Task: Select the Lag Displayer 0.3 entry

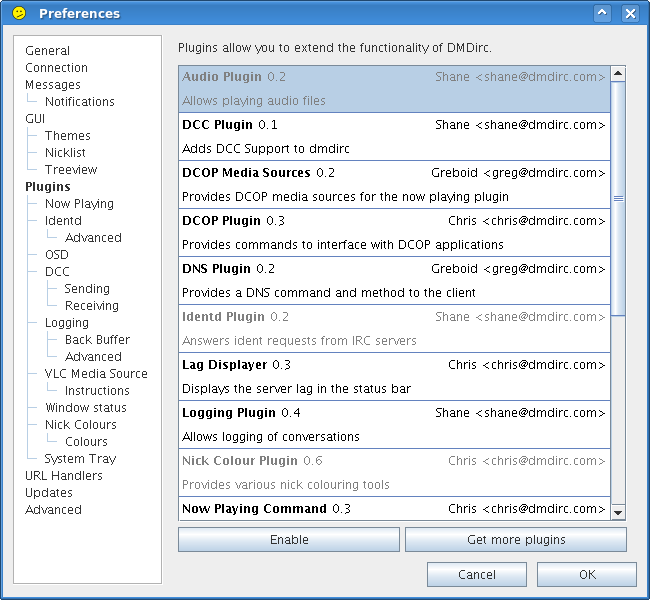Action: [394, 377]
